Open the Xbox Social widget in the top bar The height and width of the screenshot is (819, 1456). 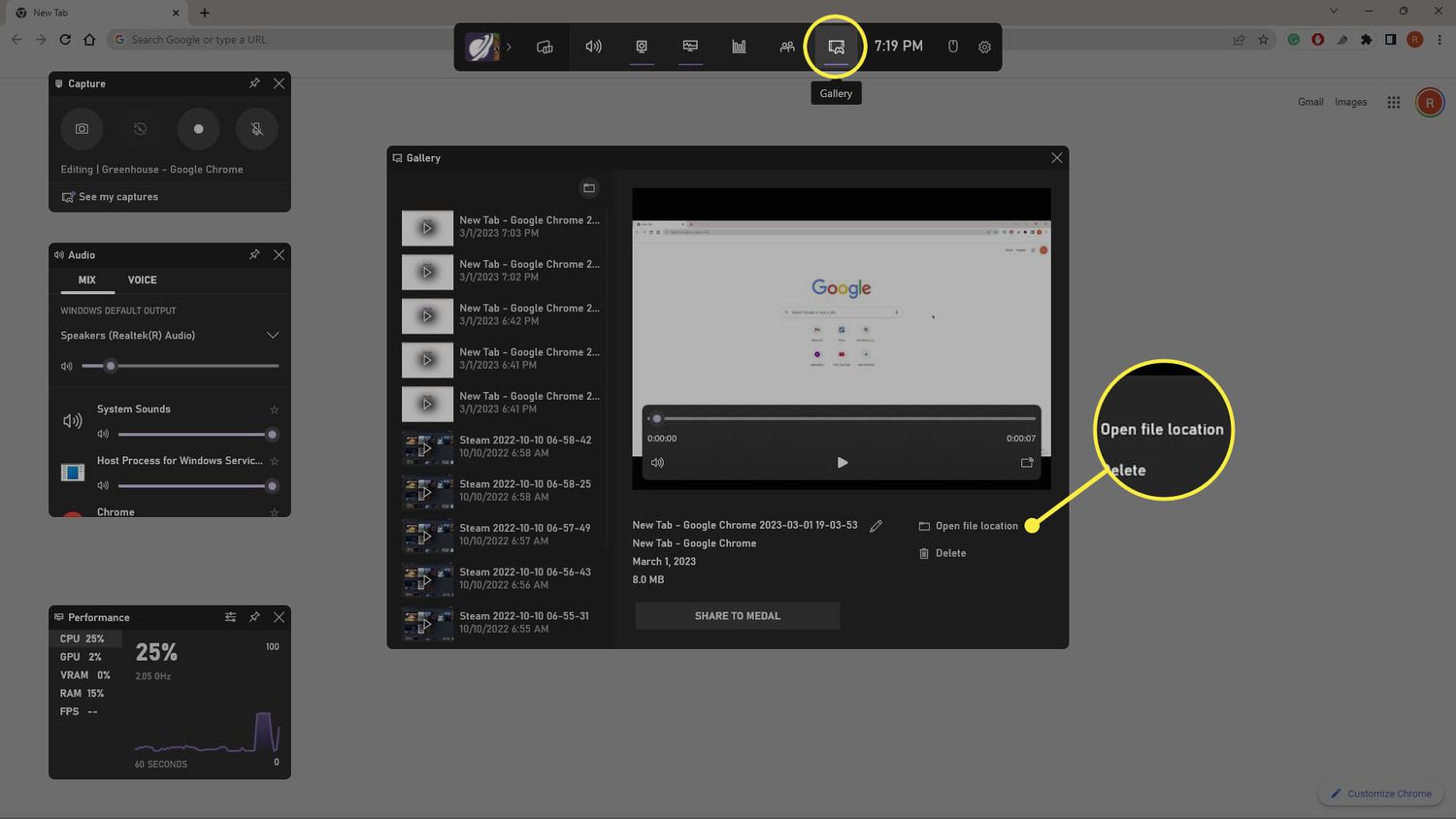[787, 47]
